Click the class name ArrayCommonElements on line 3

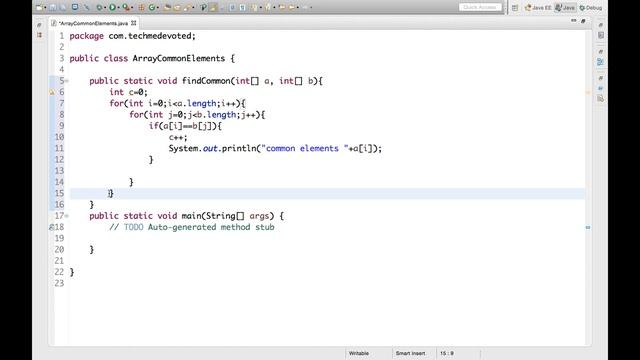179,58
